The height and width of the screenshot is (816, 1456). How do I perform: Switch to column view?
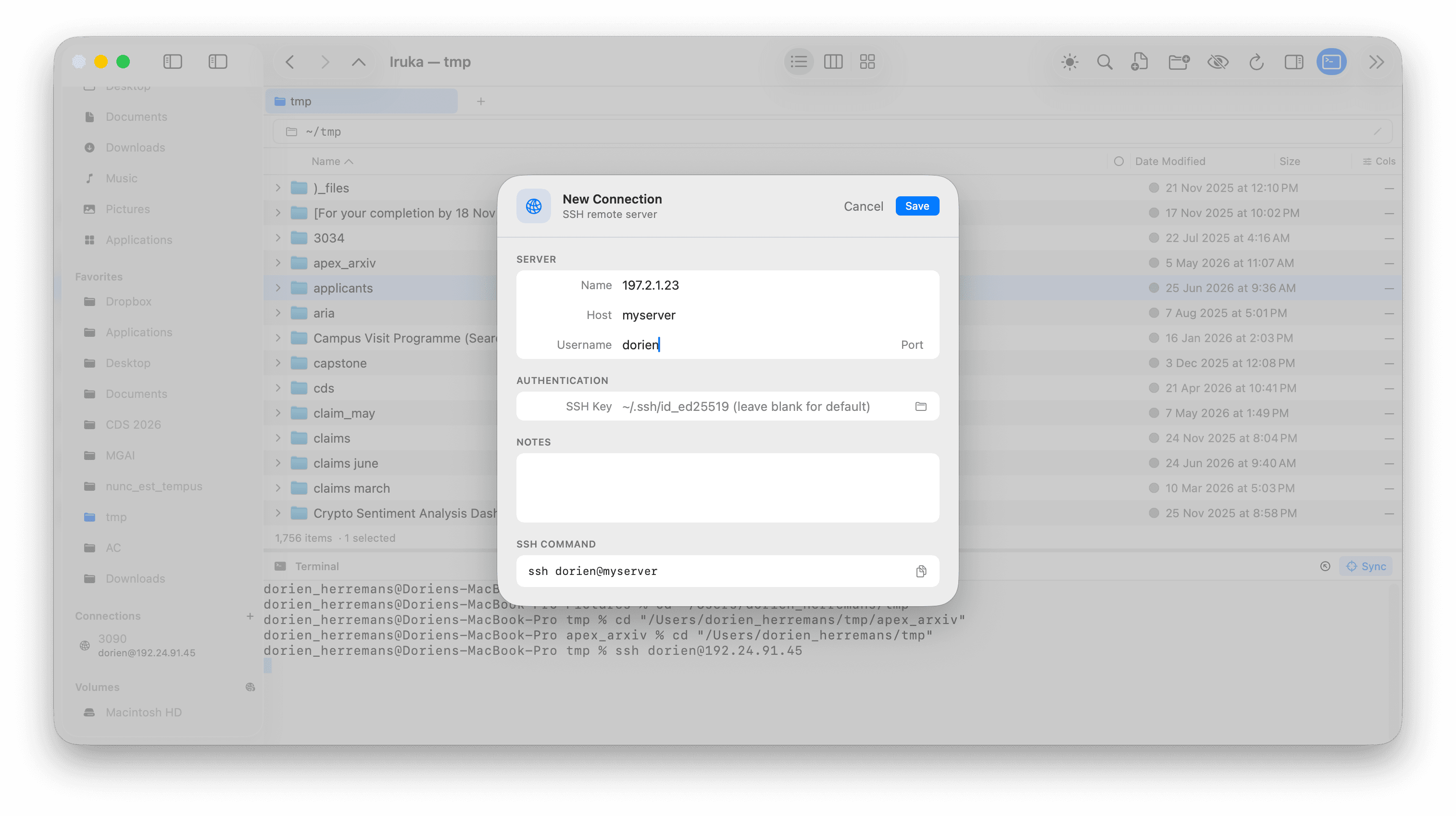coord(833,62)
